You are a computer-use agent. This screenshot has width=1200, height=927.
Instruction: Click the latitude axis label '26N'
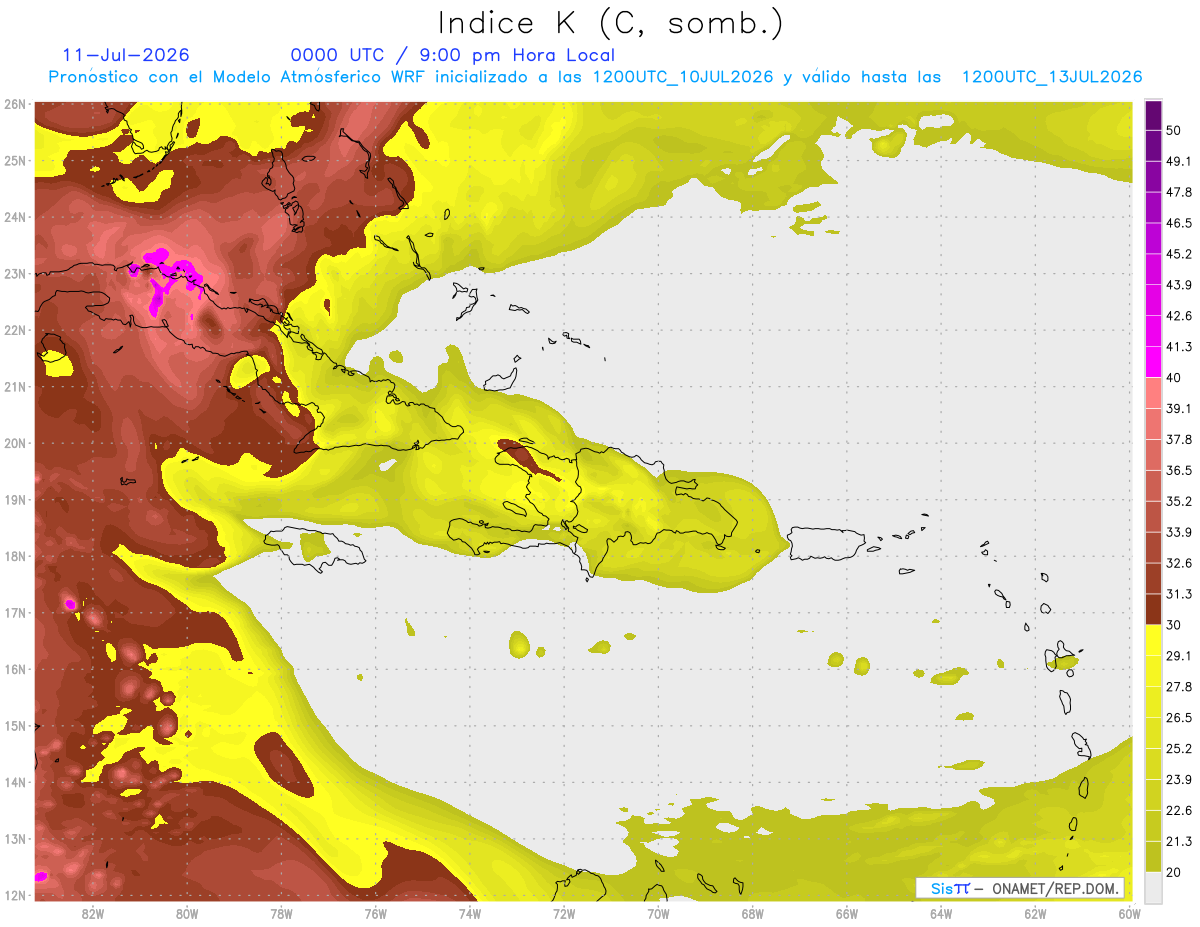(x=15, y=104)
